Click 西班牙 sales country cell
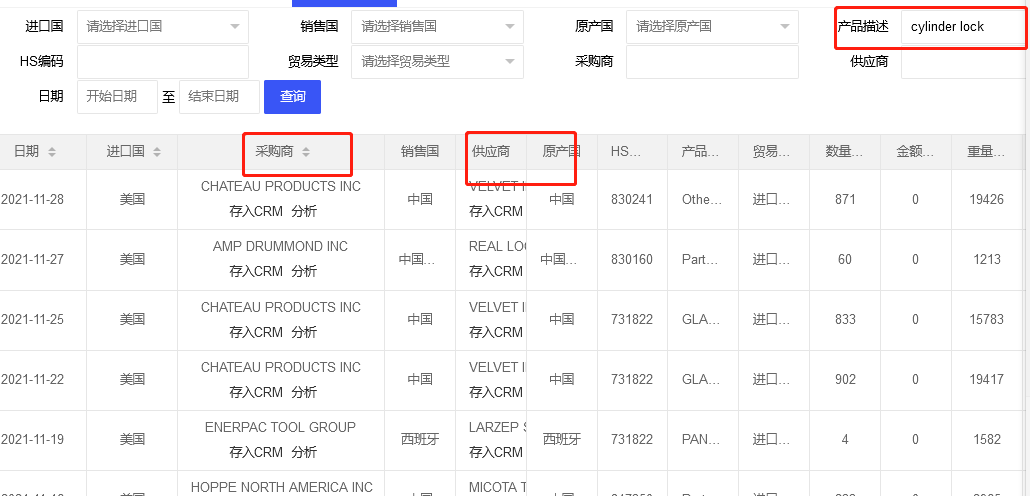1030x496 pixels. 420,440
